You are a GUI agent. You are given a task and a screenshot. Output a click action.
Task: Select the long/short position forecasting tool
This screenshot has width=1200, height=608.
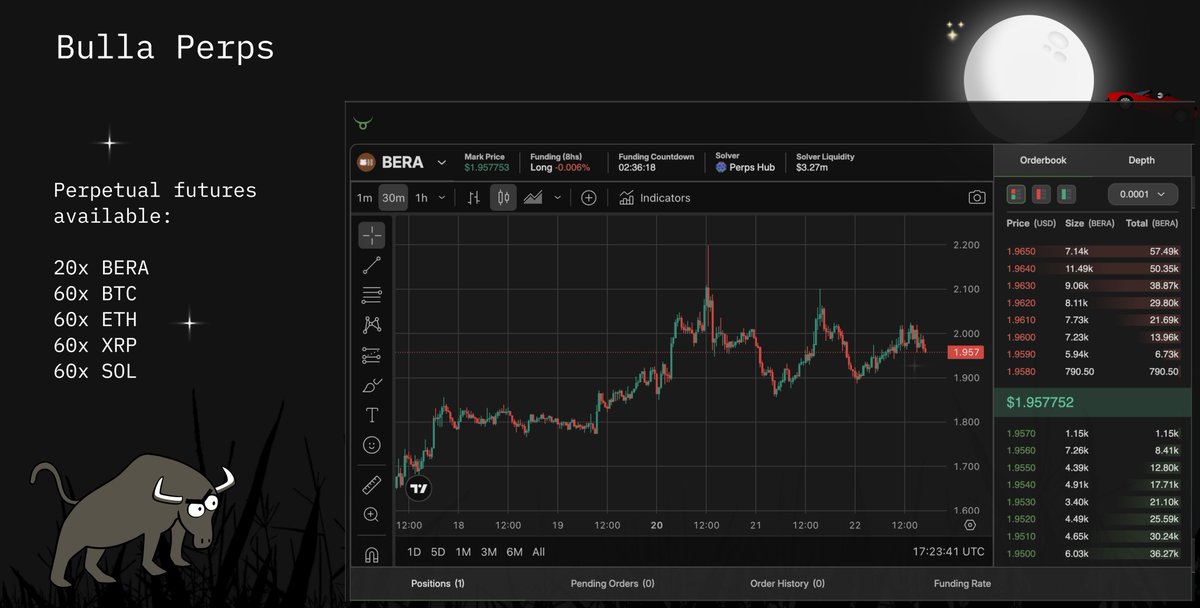tap(371, 355)
